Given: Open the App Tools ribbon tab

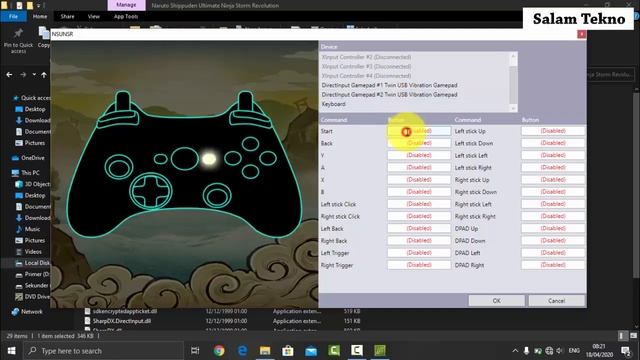Looking at the screenshot, I should tap(126, 16).
